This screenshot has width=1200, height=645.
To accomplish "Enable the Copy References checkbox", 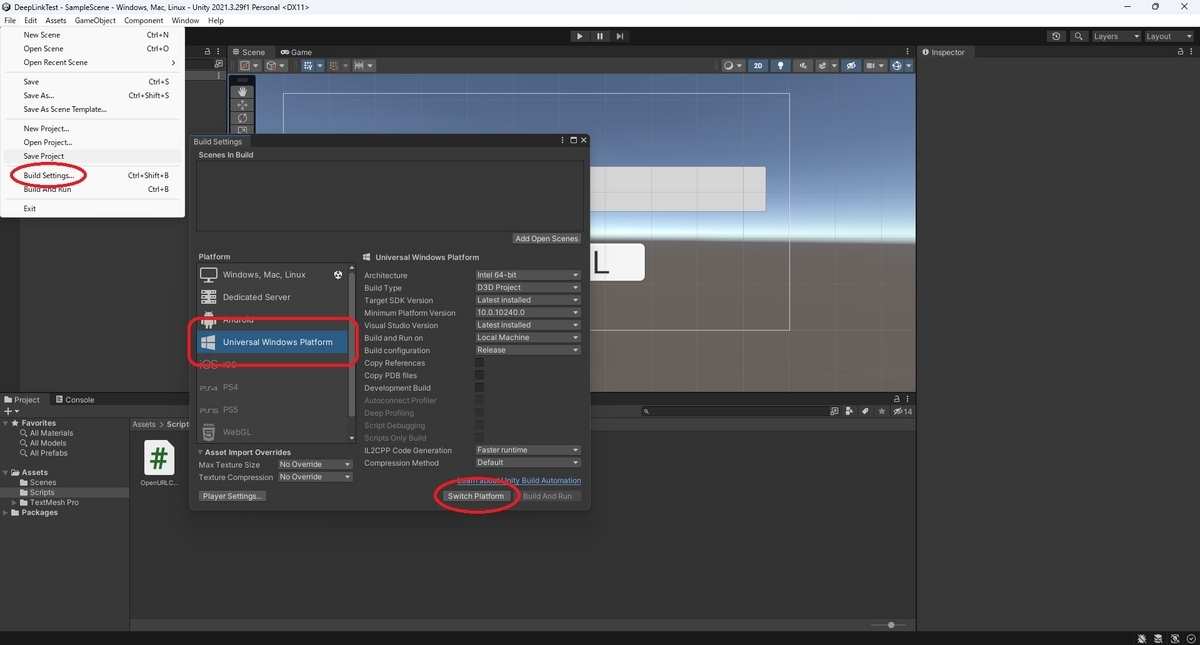I will pos(479,363).
